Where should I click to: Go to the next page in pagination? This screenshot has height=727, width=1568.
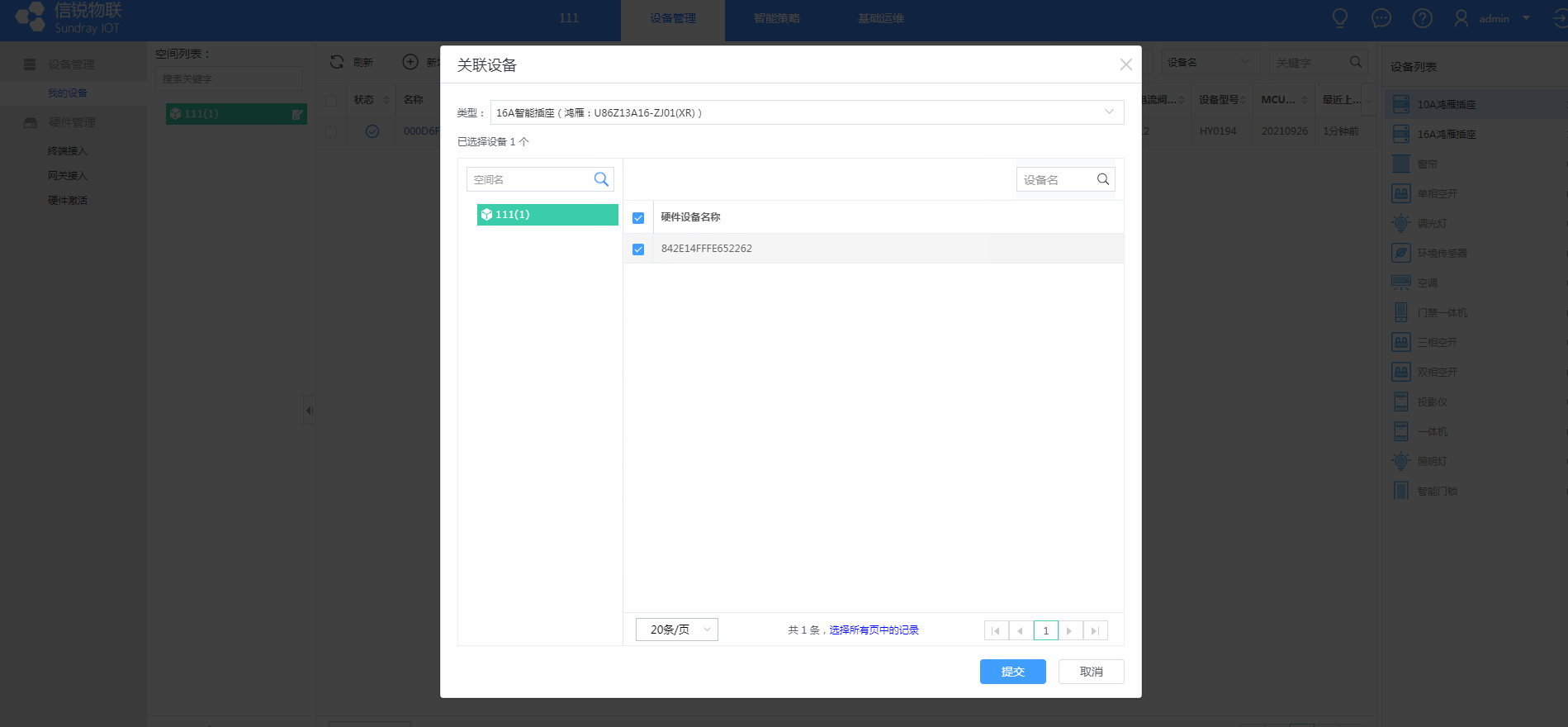pos(1071,630)
